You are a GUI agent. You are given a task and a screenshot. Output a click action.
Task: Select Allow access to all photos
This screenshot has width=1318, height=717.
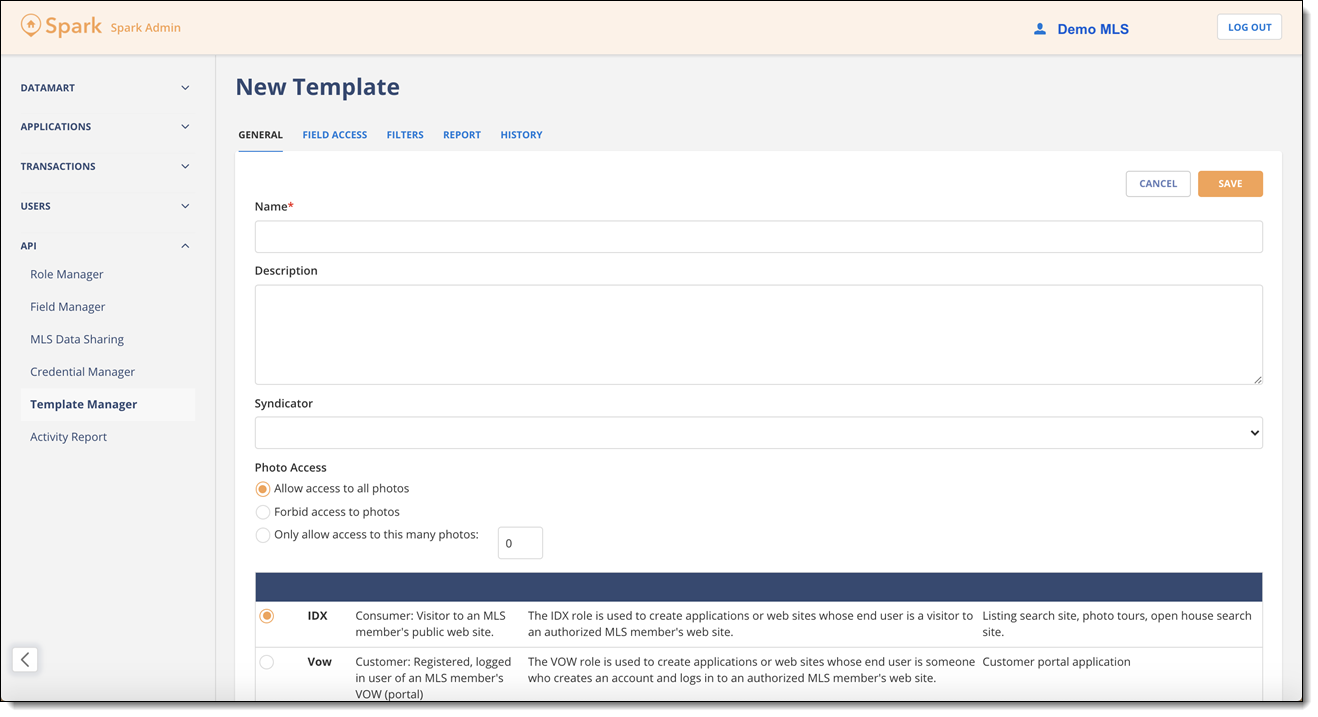pos(263,489)
